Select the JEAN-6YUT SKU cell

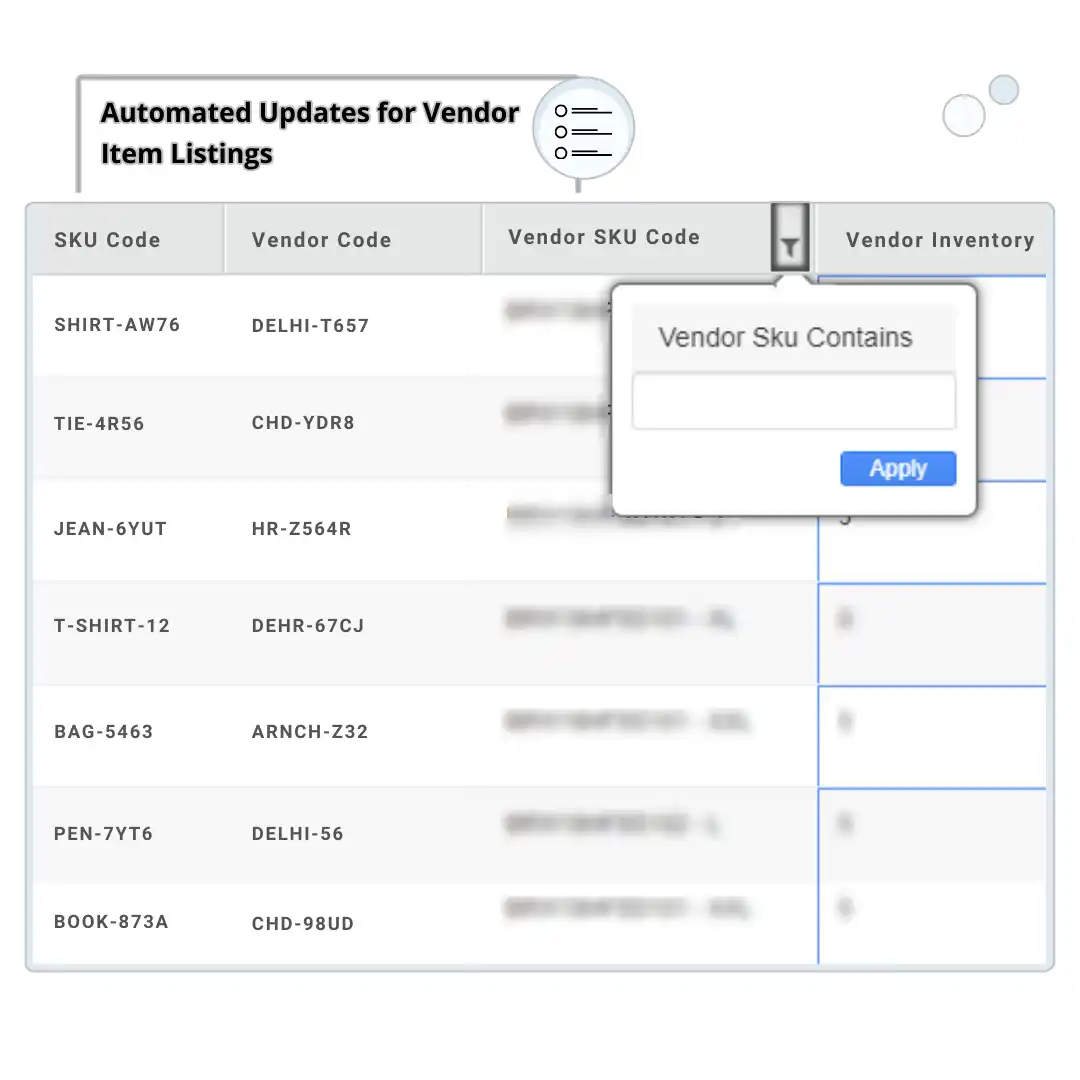(110, 529)
